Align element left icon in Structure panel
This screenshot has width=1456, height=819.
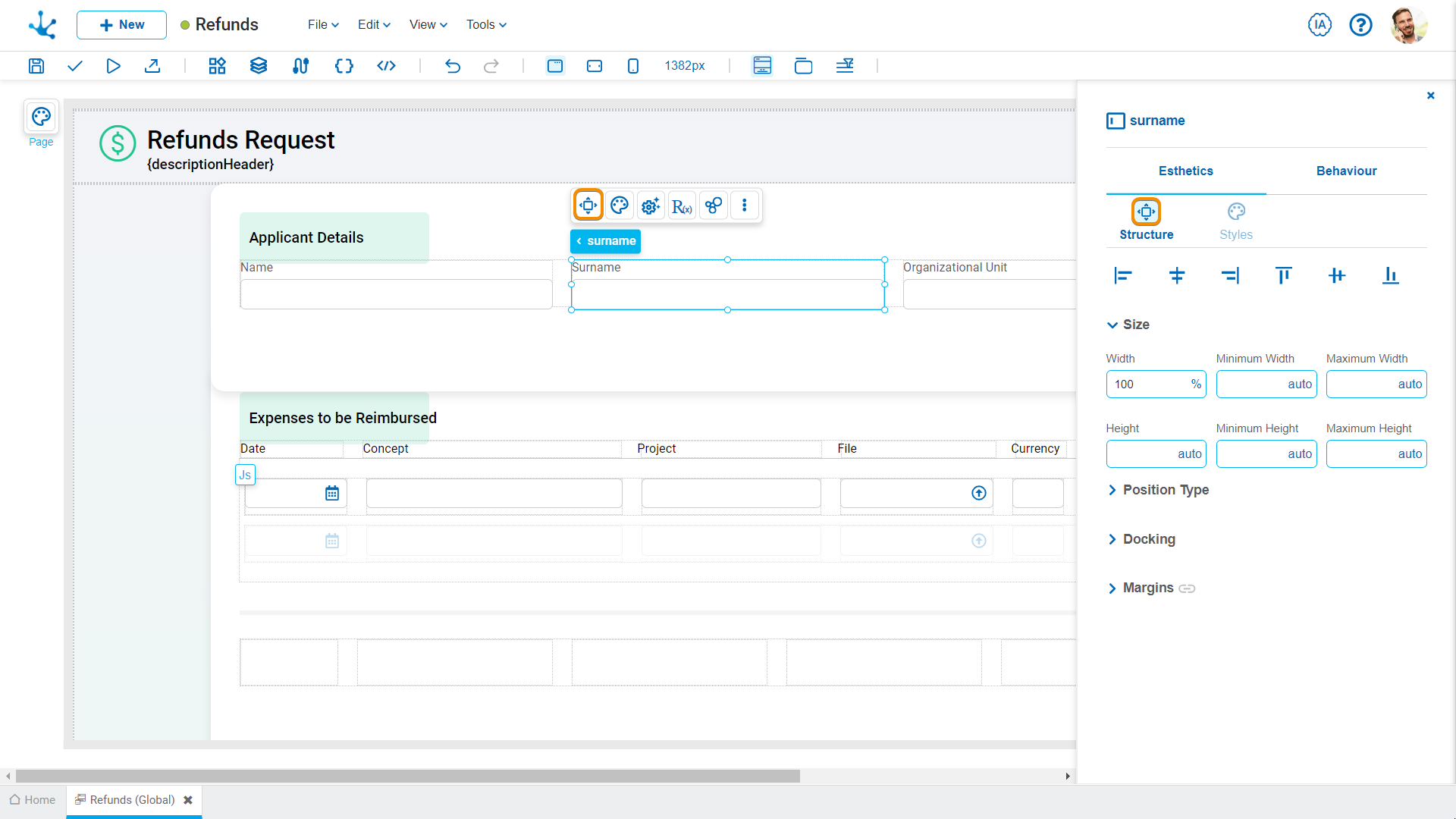(x=1123, y=276)
